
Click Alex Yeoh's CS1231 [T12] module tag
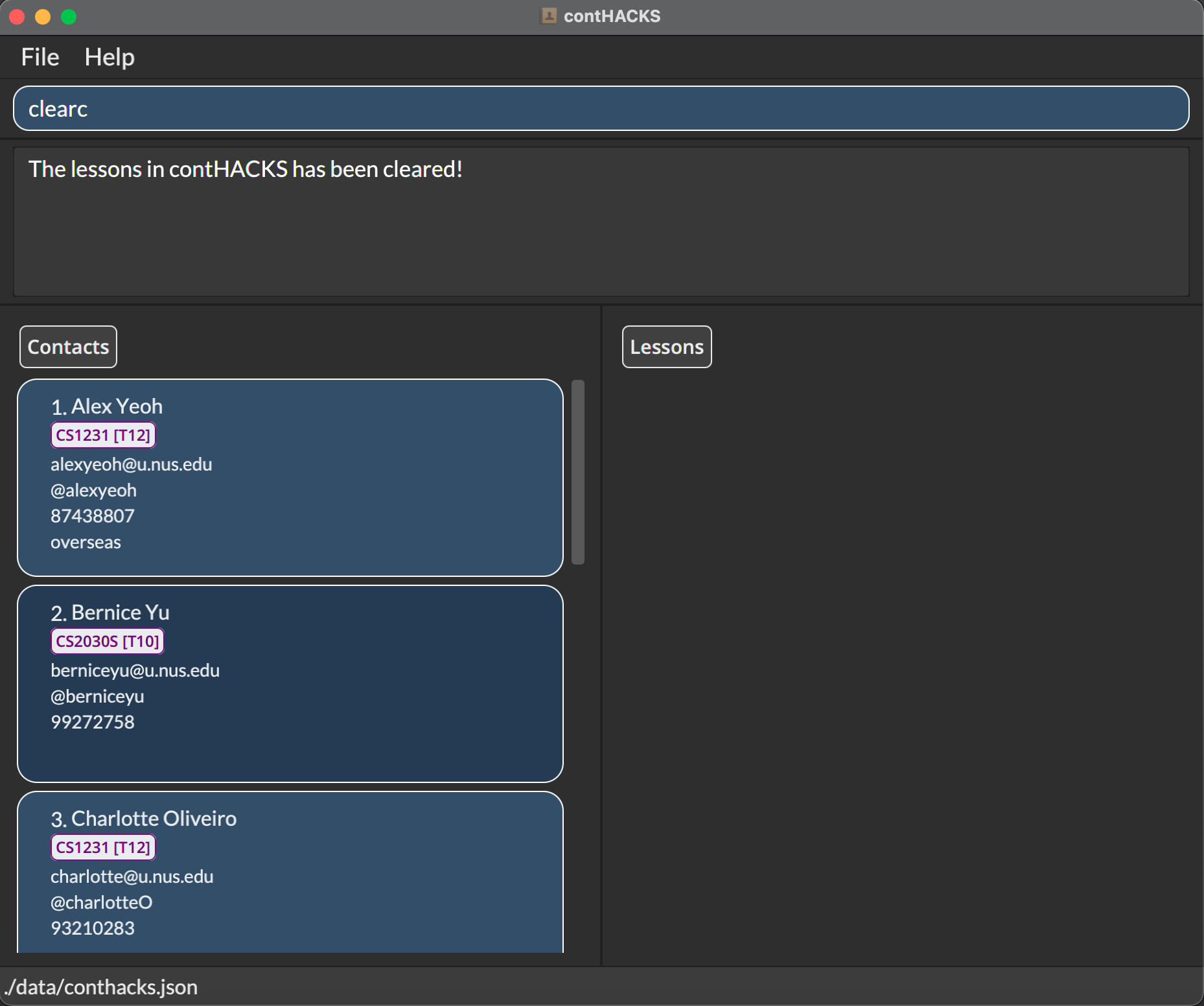(x=103, y=435)
